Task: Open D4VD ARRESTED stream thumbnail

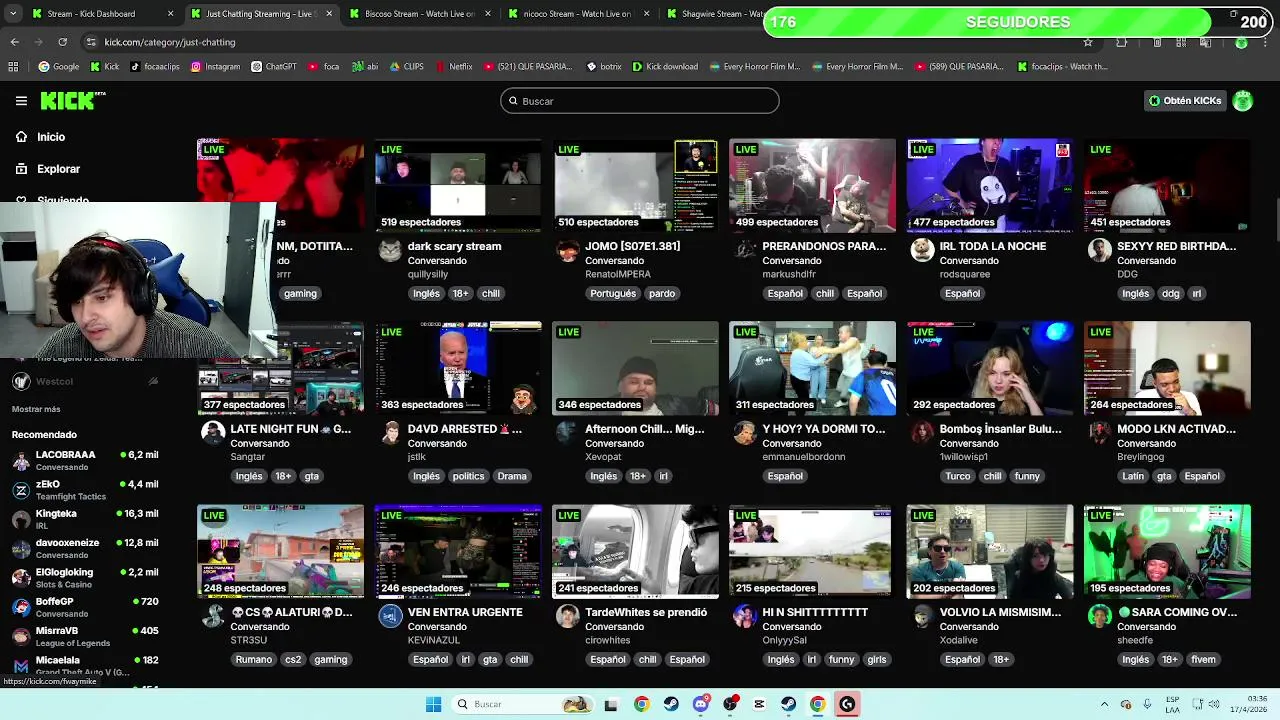Action: coord(458,368)
